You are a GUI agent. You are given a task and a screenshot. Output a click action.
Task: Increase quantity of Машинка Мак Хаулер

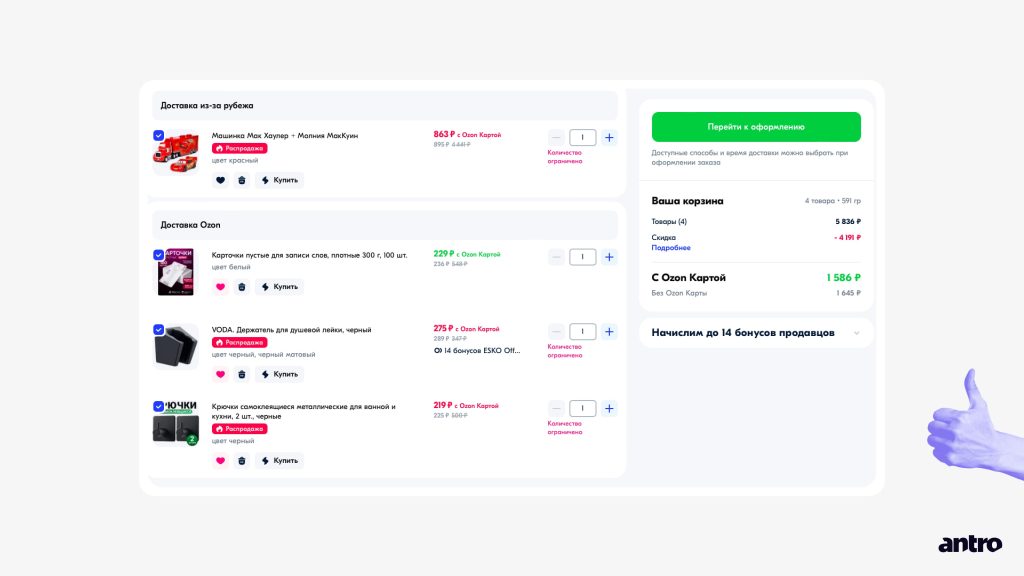(x=609, y=137)
